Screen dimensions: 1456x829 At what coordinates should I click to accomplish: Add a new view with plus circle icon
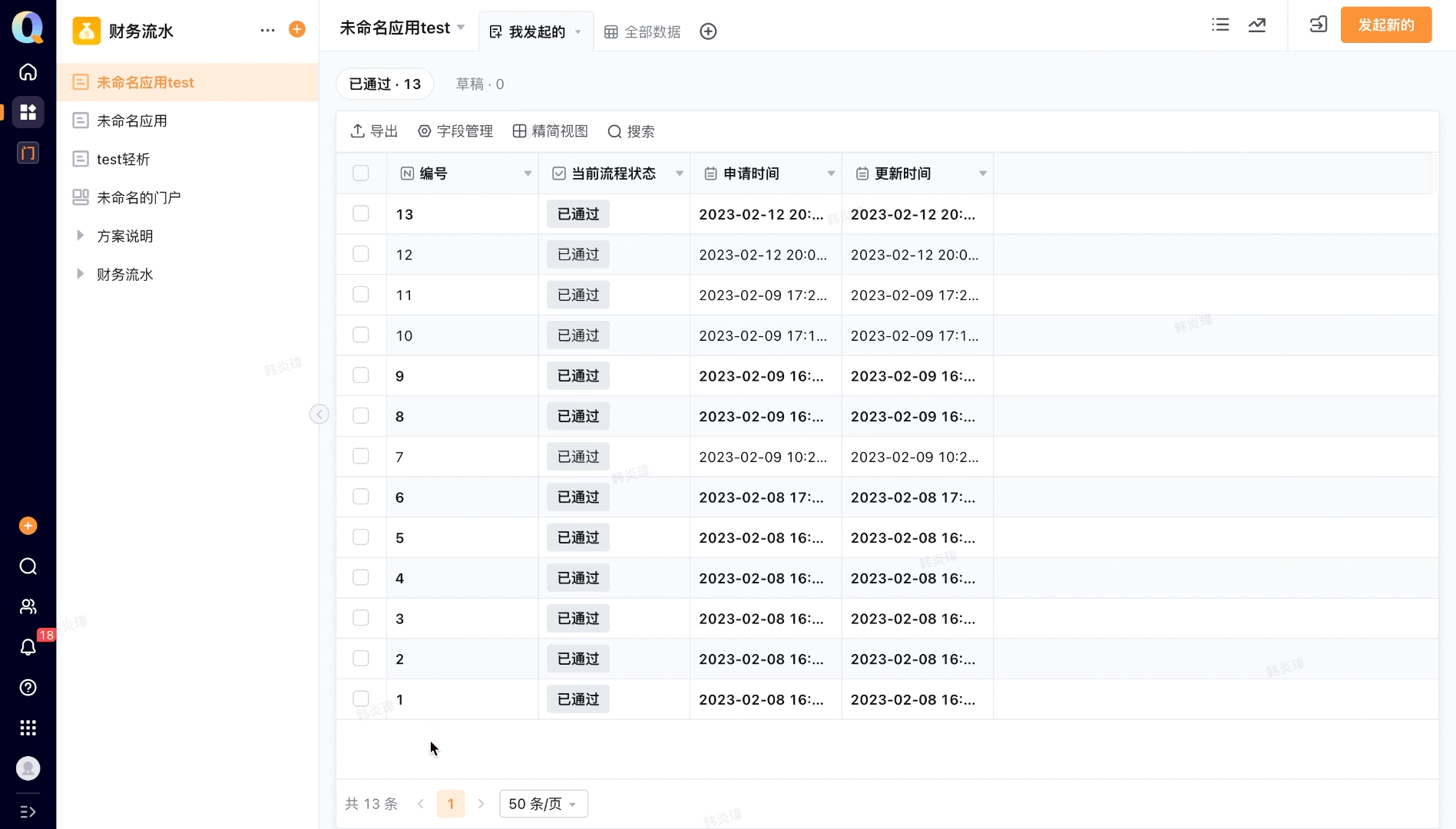708,31
